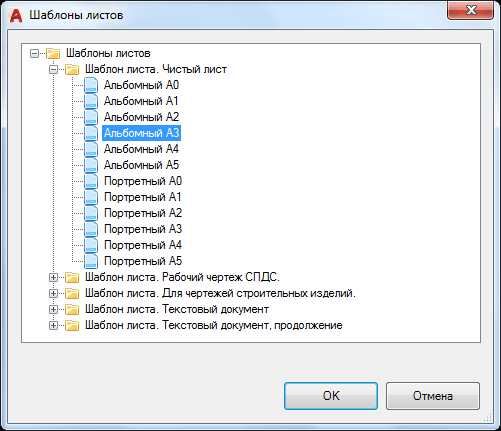This screenshot has width=501, height=431.
Task: Select the Альбомный A4 template
Action: coord(141,149)
